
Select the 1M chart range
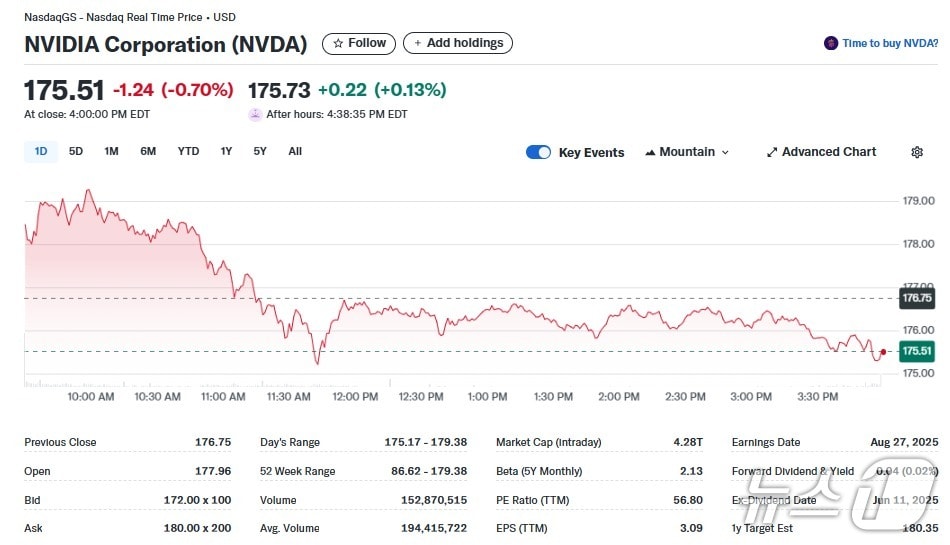tap(111, 151)
